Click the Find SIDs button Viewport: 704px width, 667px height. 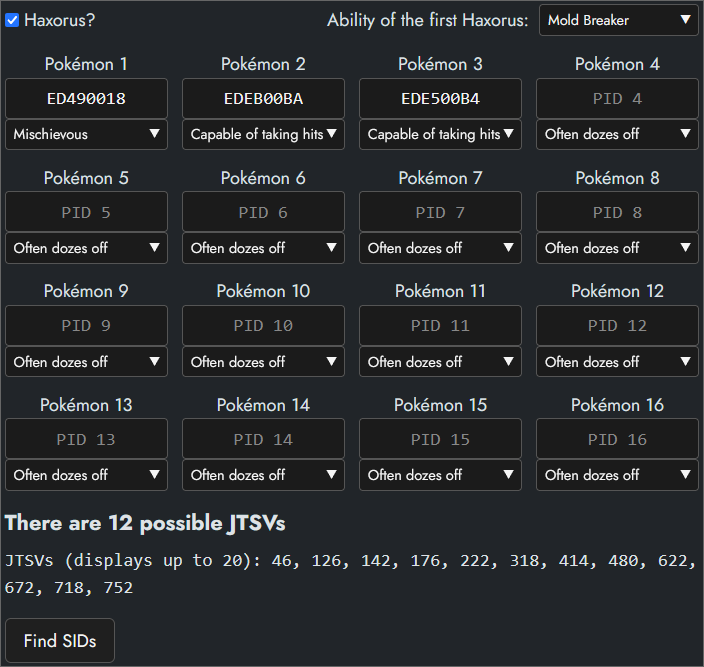coord(60,641)
